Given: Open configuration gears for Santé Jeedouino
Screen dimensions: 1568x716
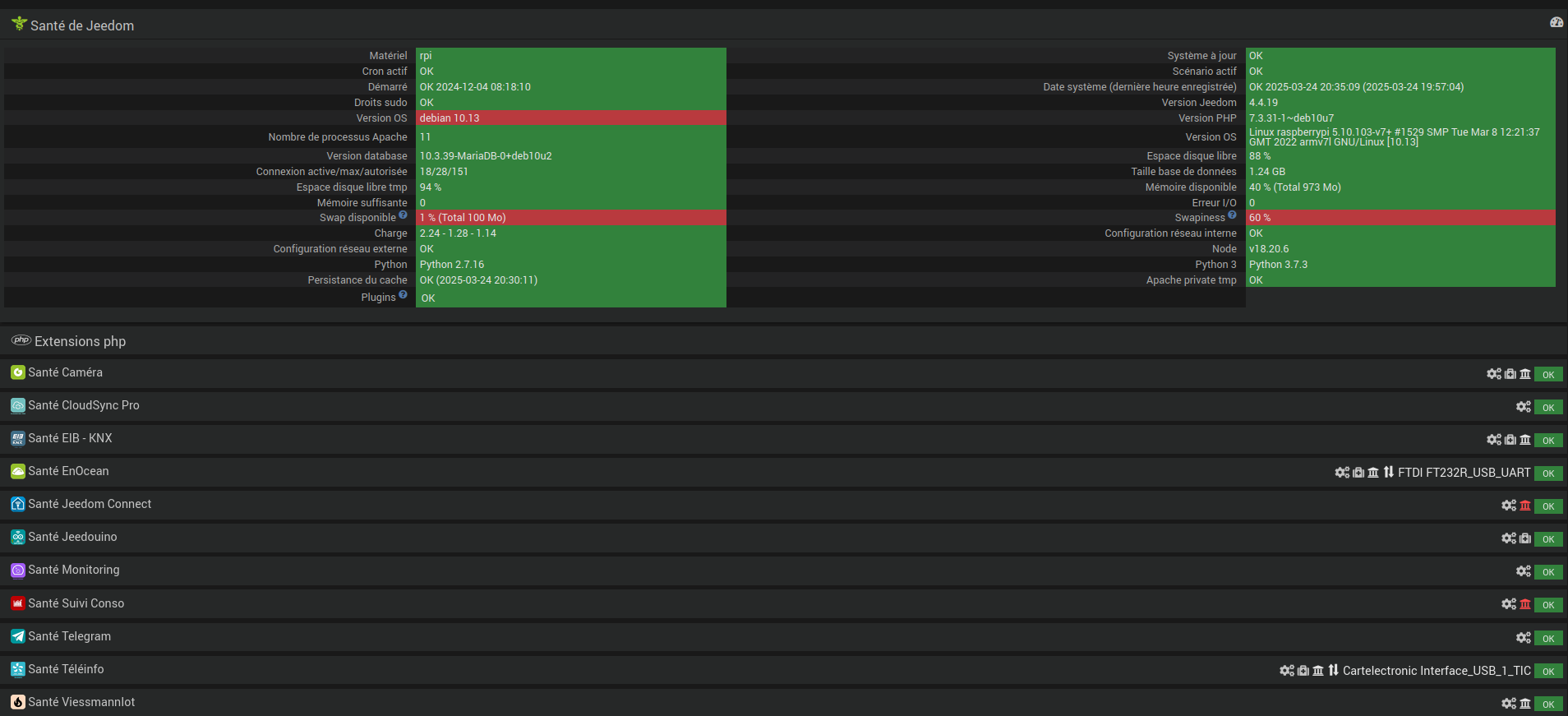Looking at the screenshot, I should coord(1509,538).
